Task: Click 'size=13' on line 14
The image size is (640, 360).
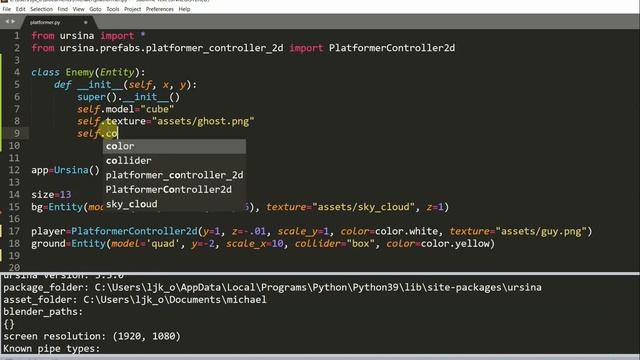Action: click(51, 195)
